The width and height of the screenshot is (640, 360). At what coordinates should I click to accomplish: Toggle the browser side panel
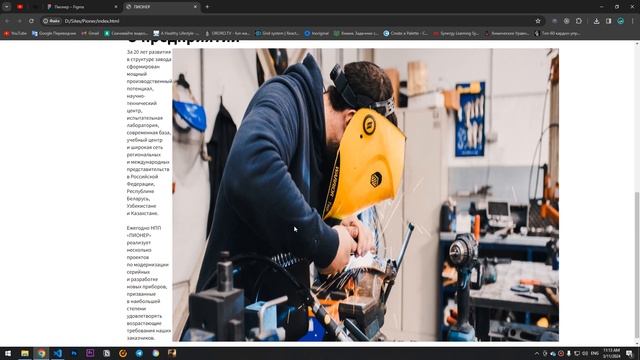[609, 21]
